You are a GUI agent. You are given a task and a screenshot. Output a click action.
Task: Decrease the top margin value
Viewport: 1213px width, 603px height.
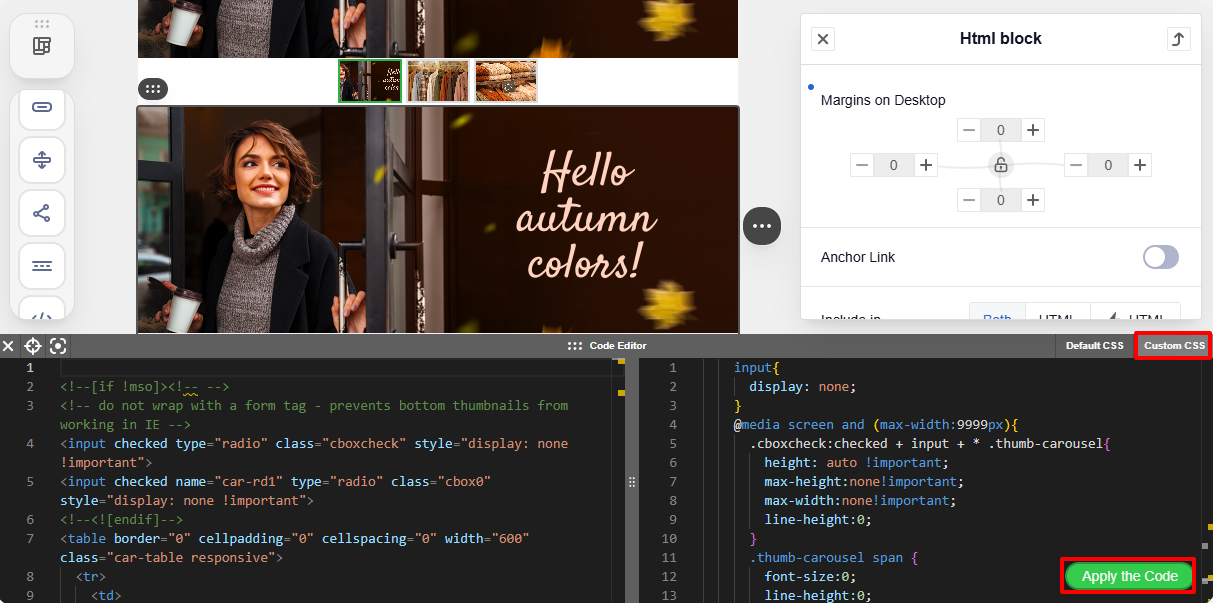[969, 130]
